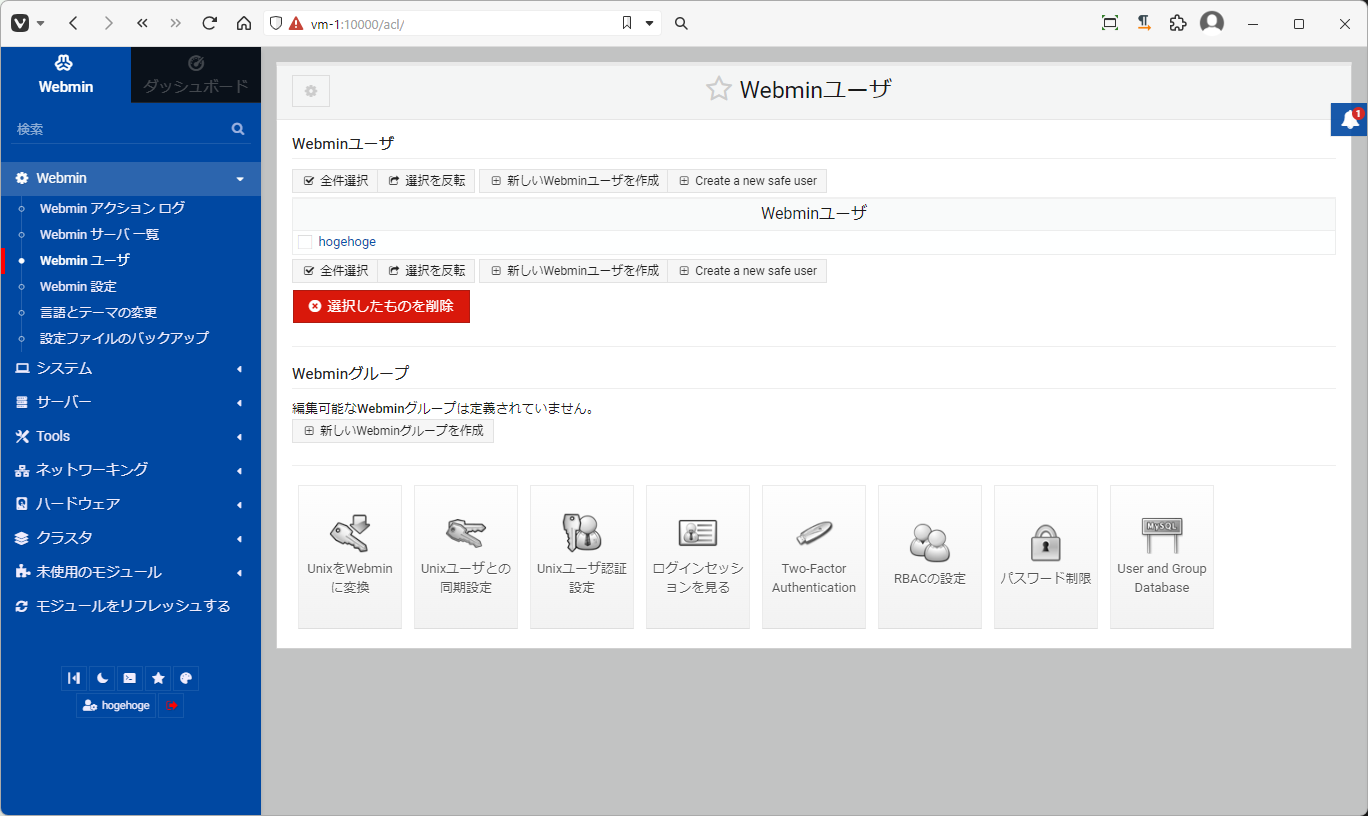Go to the browser home page
The width and height of the screenshot is (1368, 816).
tap(244, 23)
